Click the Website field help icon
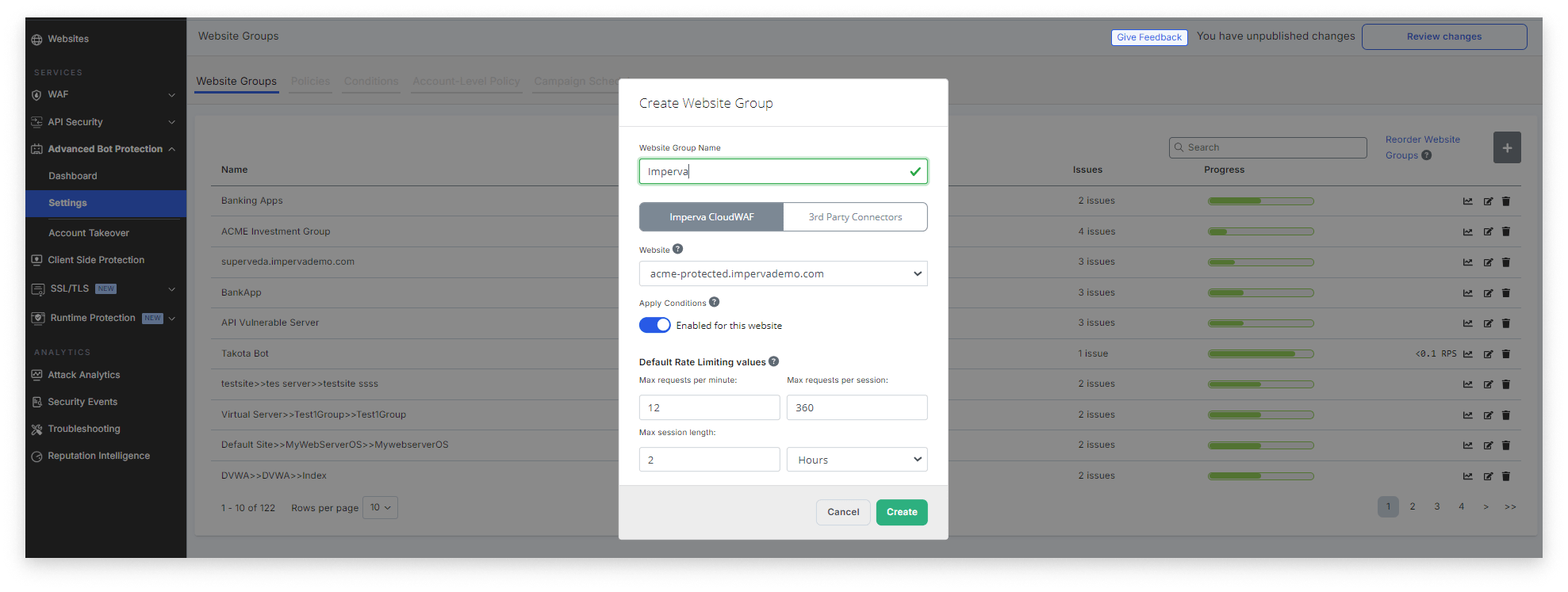Image resolution: width=1568 pixels, height=592 pixels. [677, 249]
